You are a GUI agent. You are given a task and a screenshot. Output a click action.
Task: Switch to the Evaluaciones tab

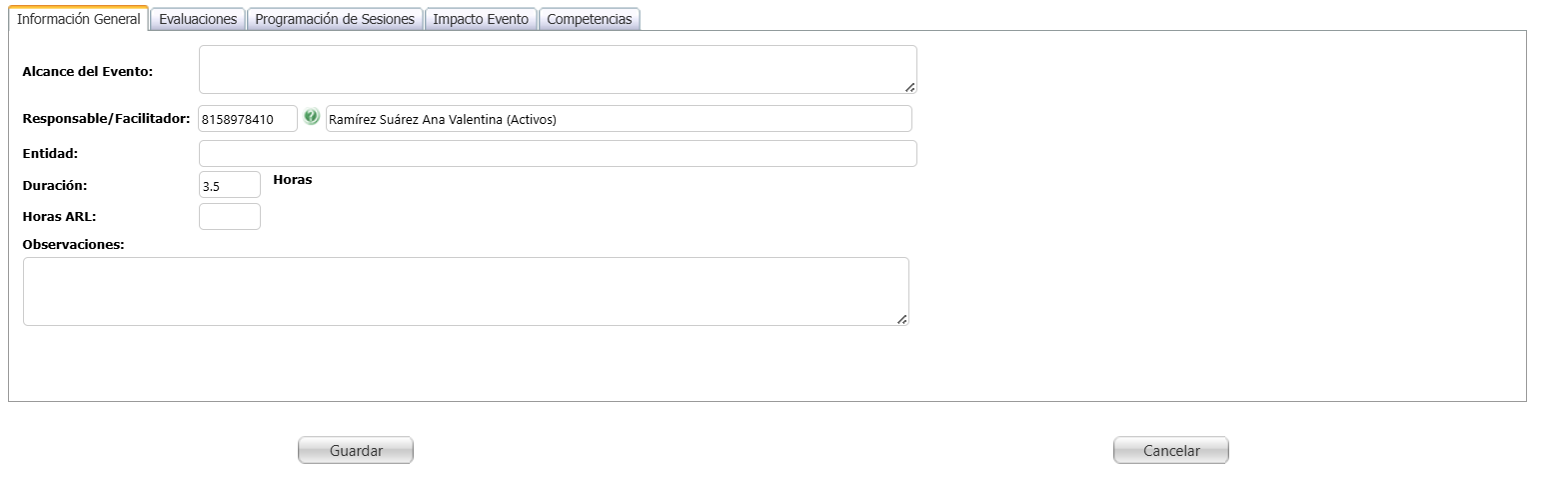point(198,19)
